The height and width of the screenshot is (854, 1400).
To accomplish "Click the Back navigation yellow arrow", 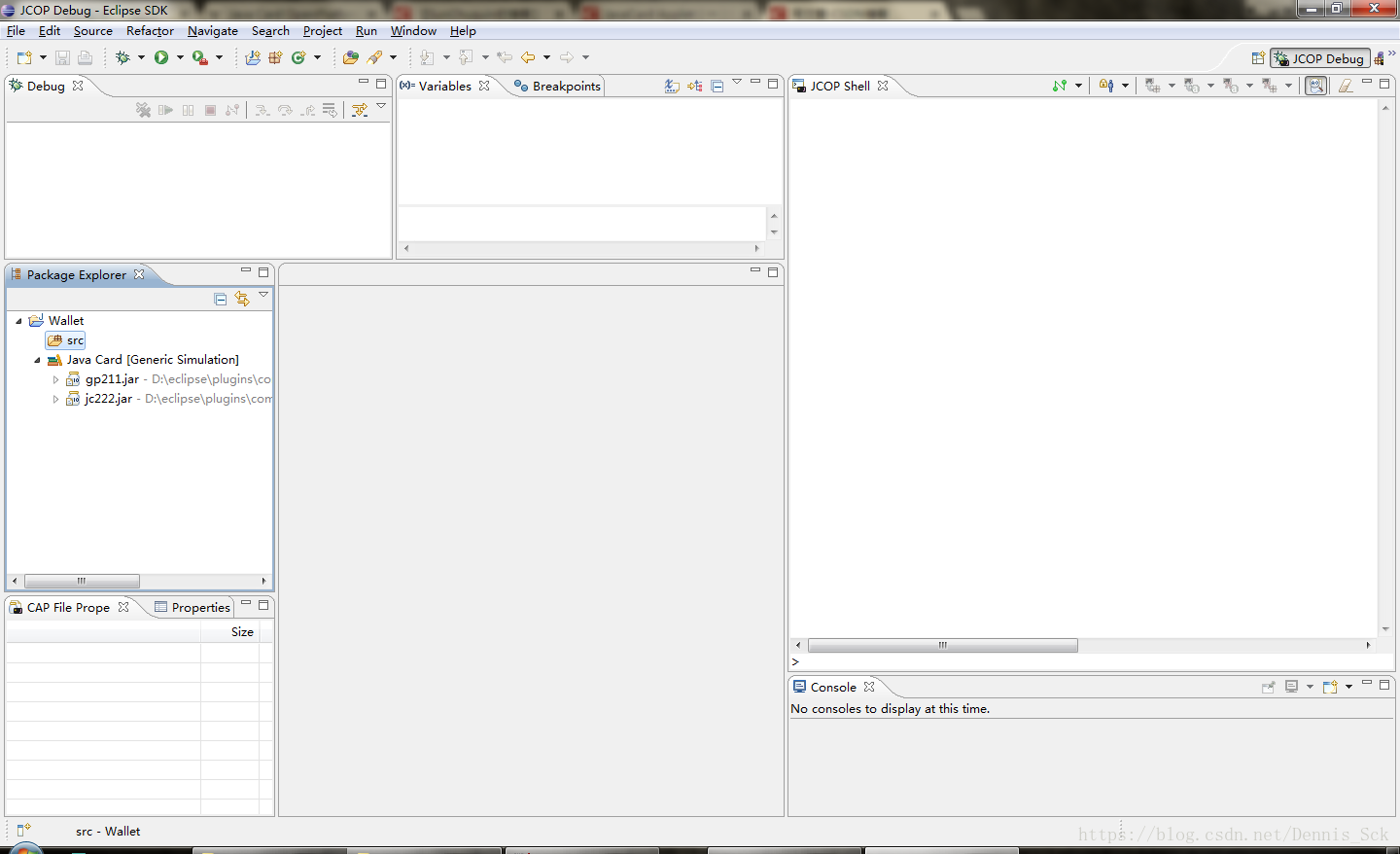I will [528, 57].
